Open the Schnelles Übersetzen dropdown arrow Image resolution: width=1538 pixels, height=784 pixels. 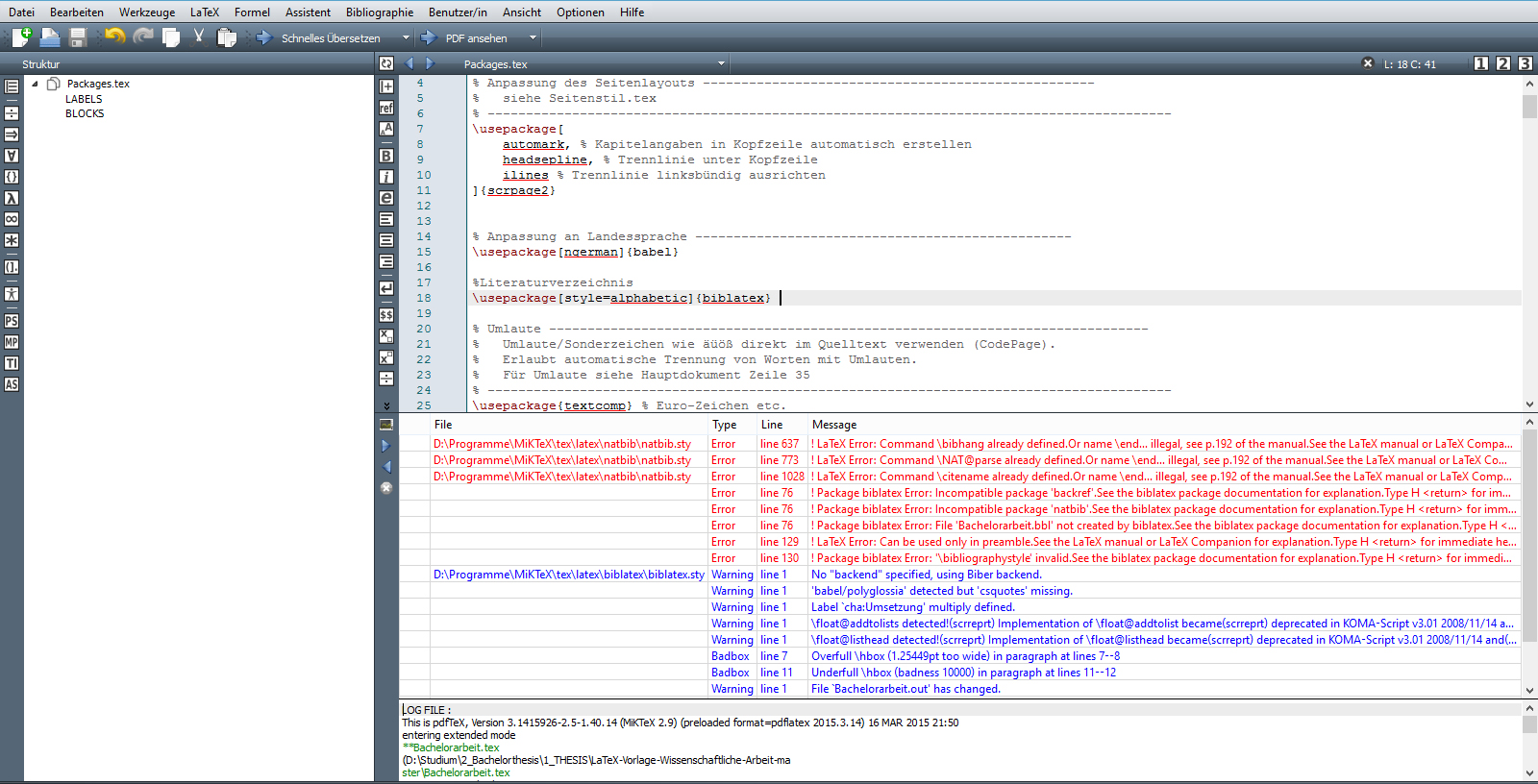click(406, 38)
